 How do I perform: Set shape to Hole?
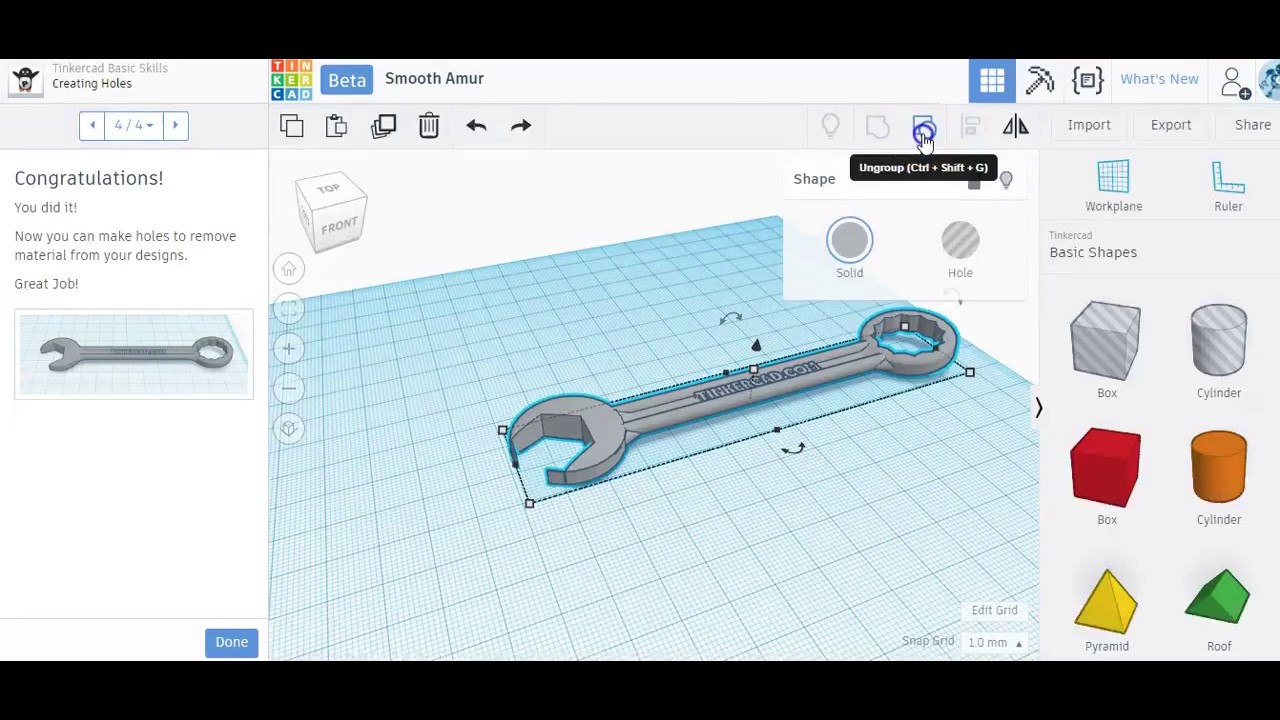coord(960,248)
